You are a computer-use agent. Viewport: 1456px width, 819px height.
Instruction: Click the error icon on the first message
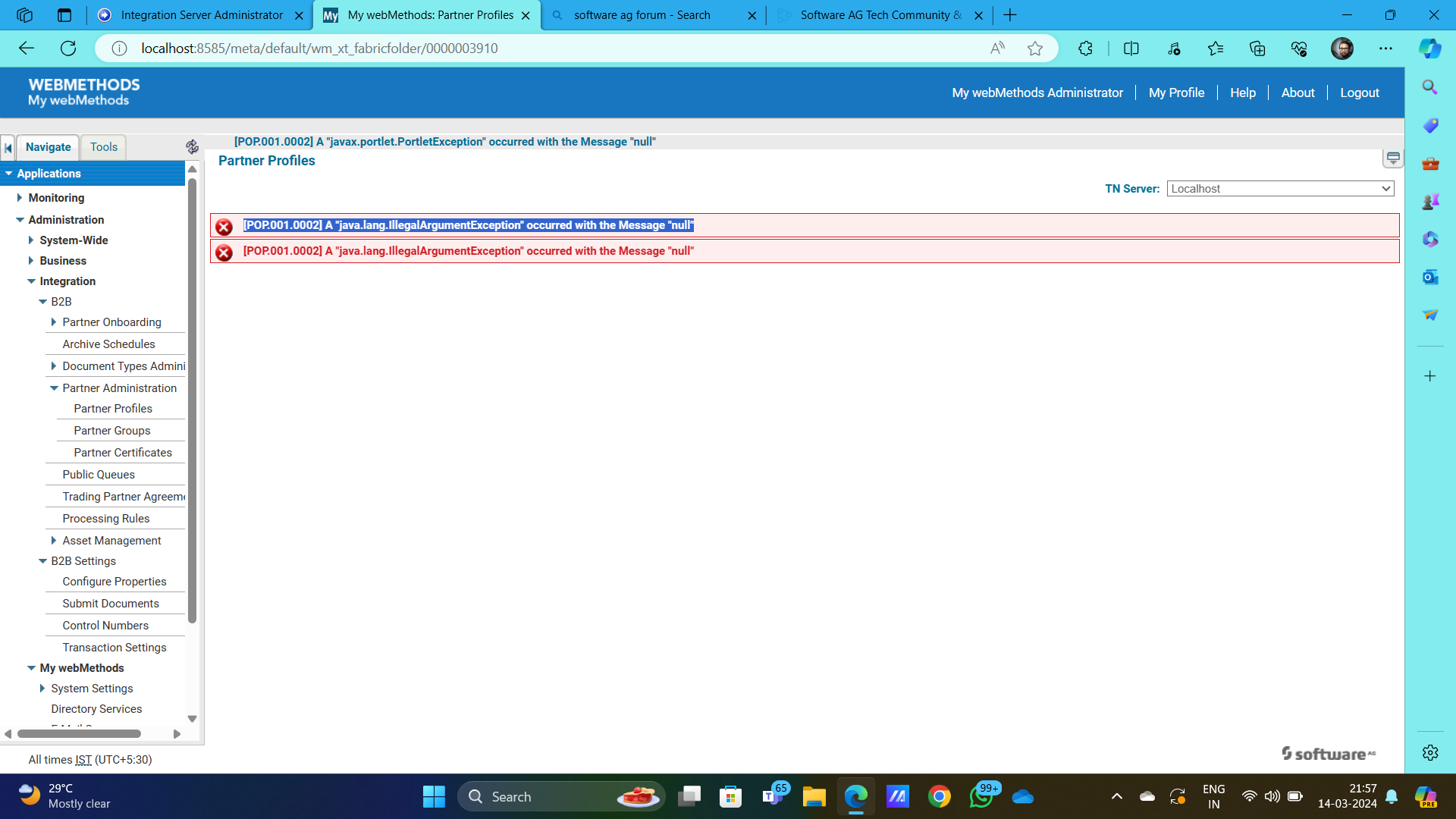click(224, 227)
